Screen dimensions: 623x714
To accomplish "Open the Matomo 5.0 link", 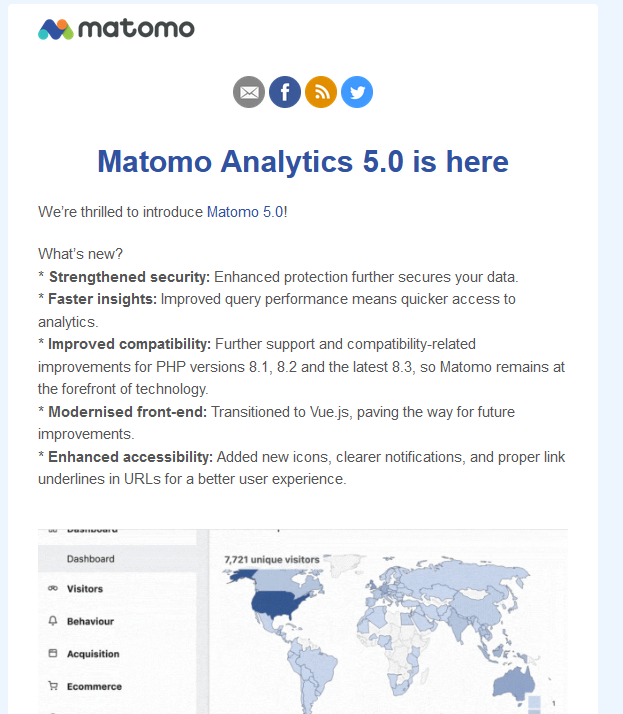I will click(245, 212).
